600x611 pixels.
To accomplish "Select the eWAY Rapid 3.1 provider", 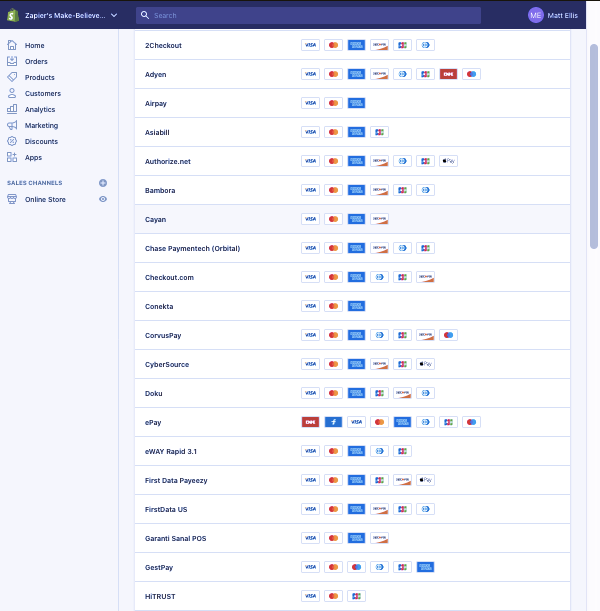I will [x=352, y=451].
